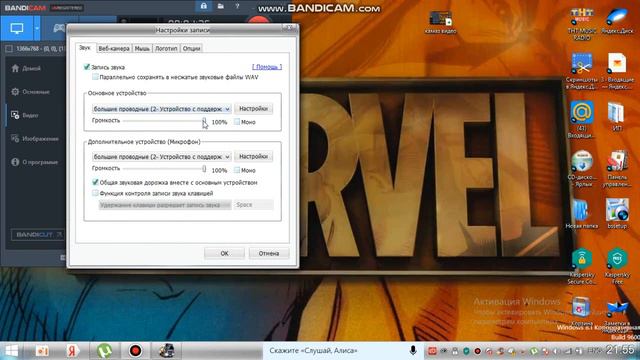
Task: Click Настройки button for primary device
Action: pyautogui.click(x=253, y=109)
